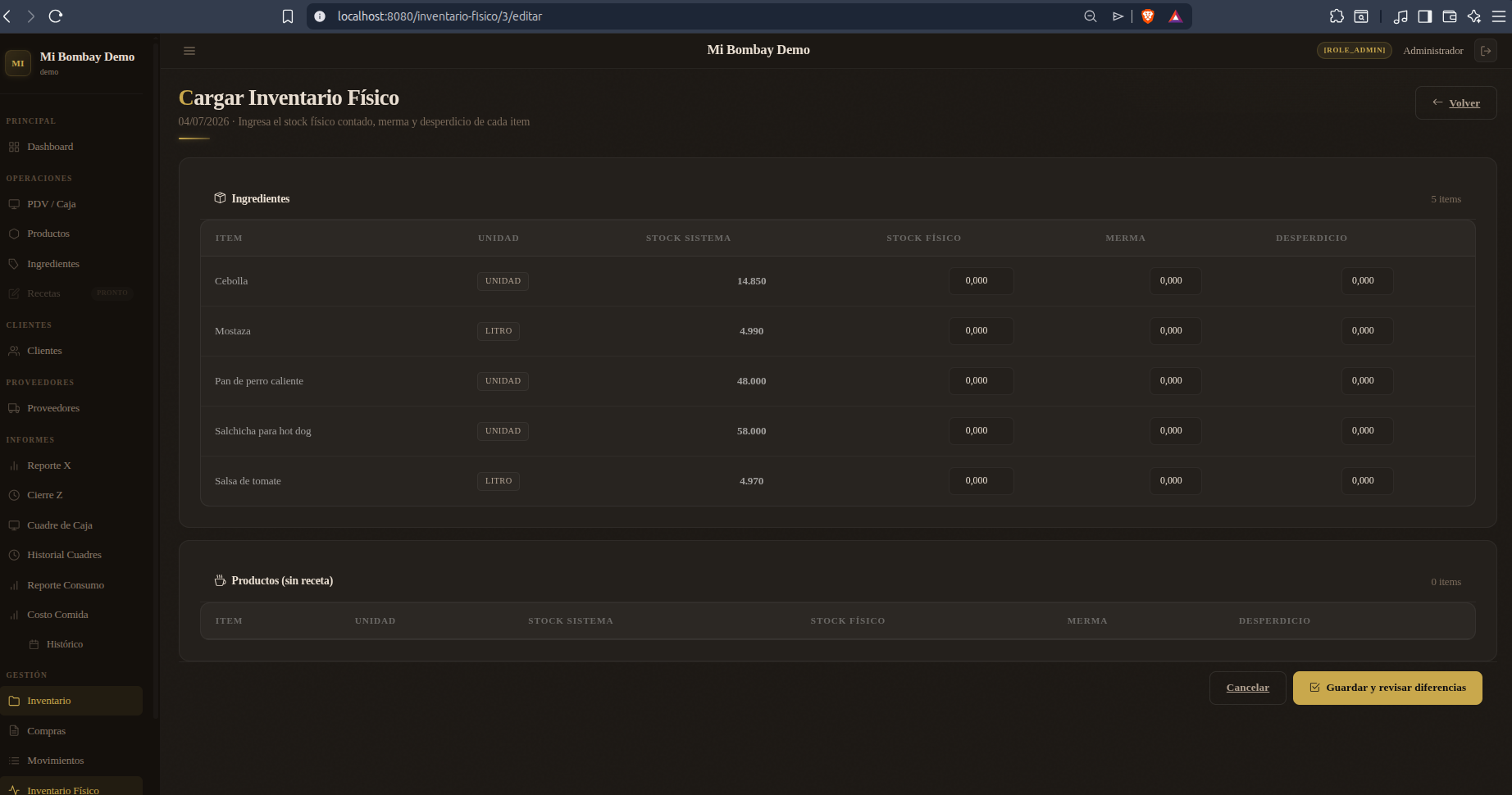Reload the page with the browser refresh icon
This screenshot has height=795, width=1512.
(56, 16)
